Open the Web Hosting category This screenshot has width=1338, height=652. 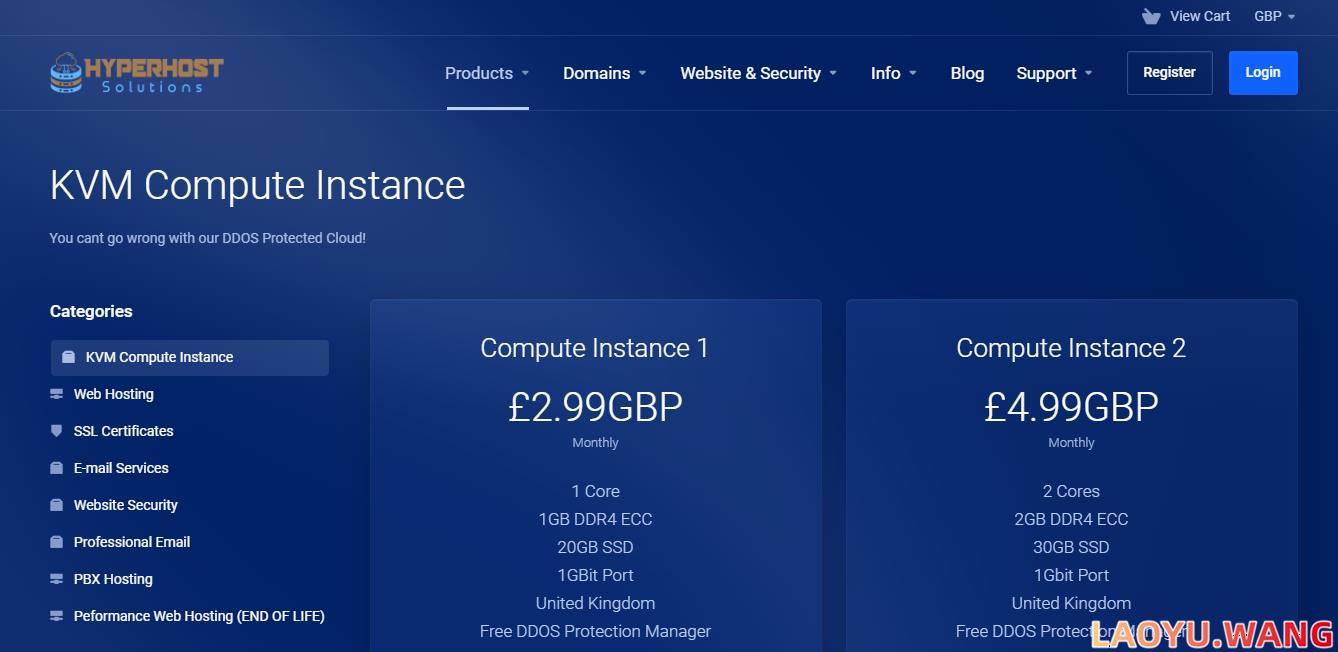click(114, 394)
